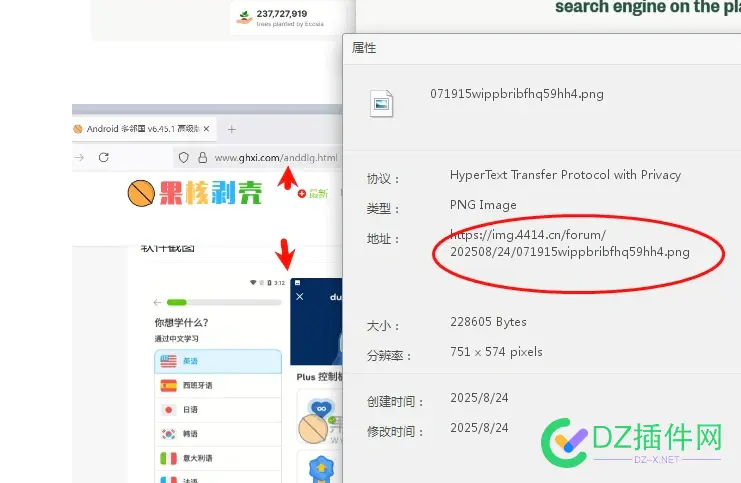Click the forward navigation arrow
741x483 pixels.
pyautogui.click(x=79, y=157)
